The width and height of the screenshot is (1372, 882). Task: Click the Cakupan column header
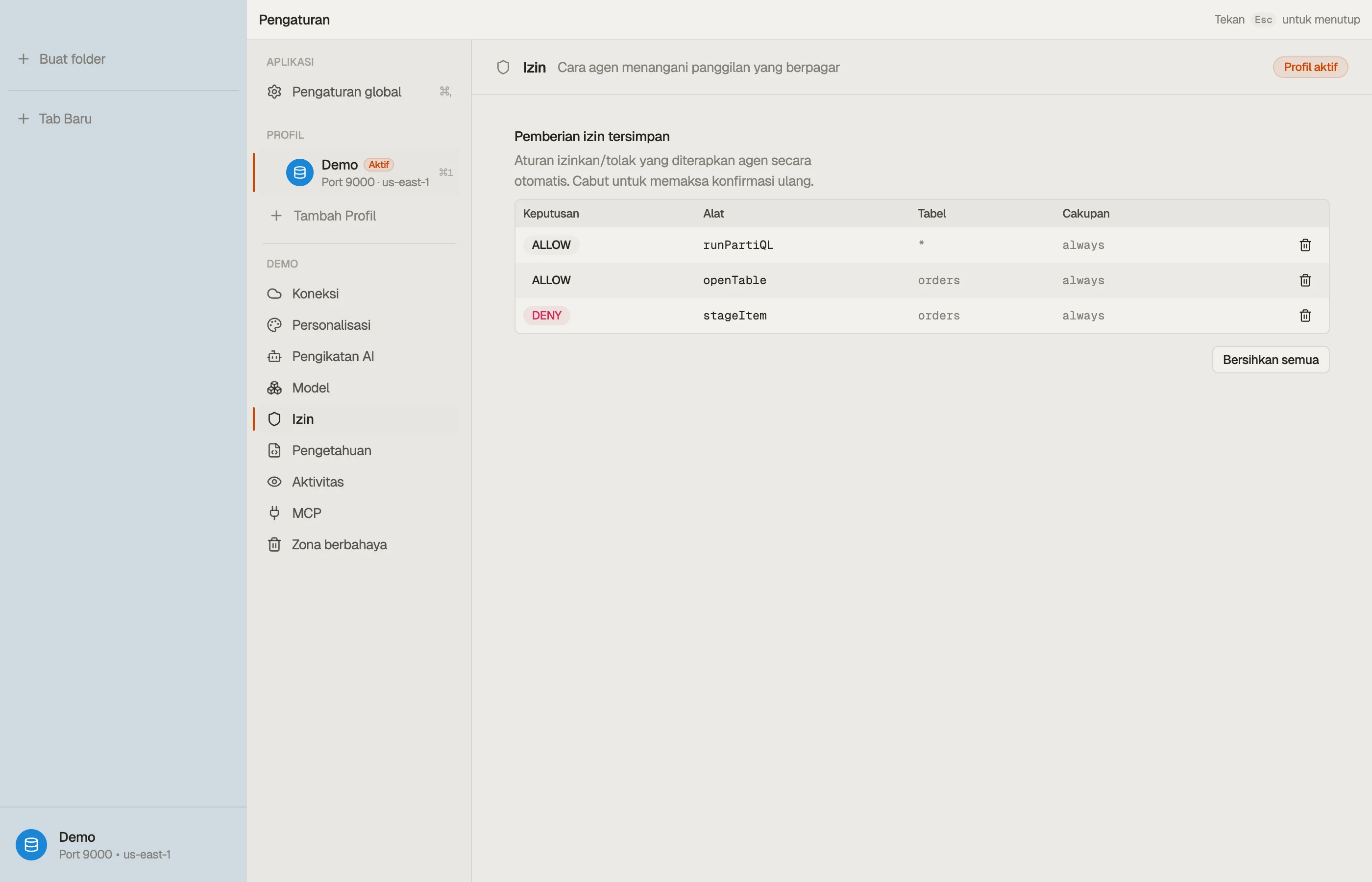(1085, 214)
